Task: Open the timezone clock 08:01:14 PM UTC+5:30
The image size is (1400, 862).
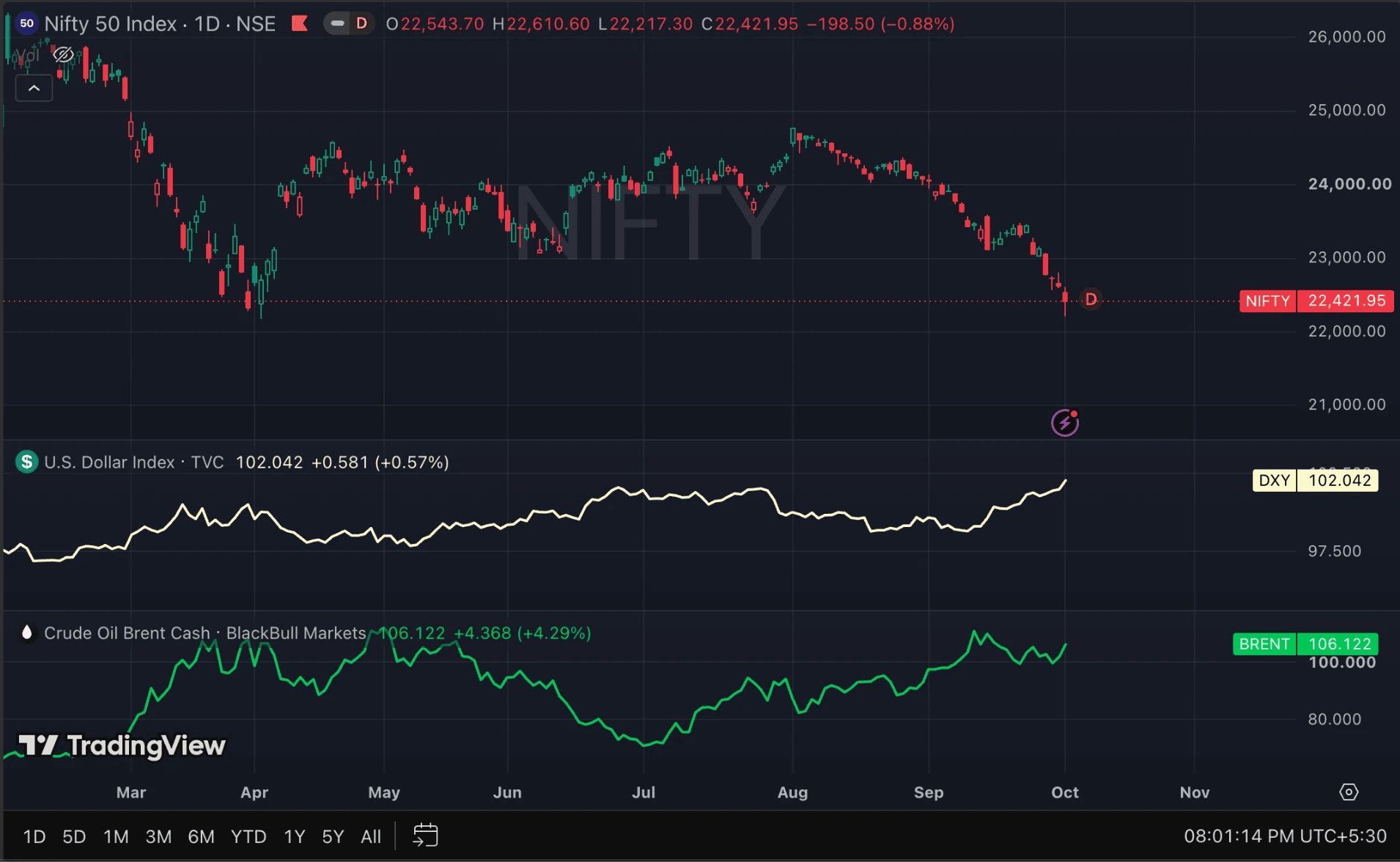Action: click(x=1285, y=836)
